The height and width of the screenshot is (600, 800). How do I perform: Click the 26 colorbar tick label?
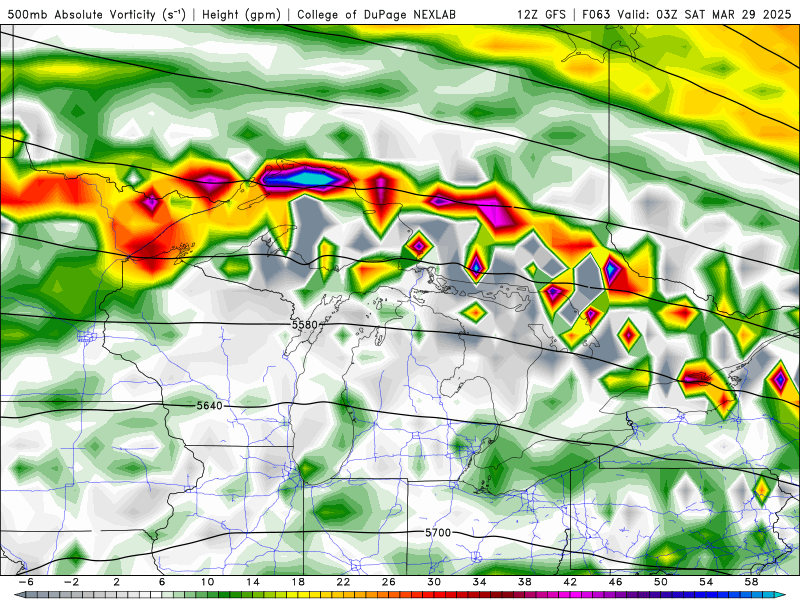389,582
